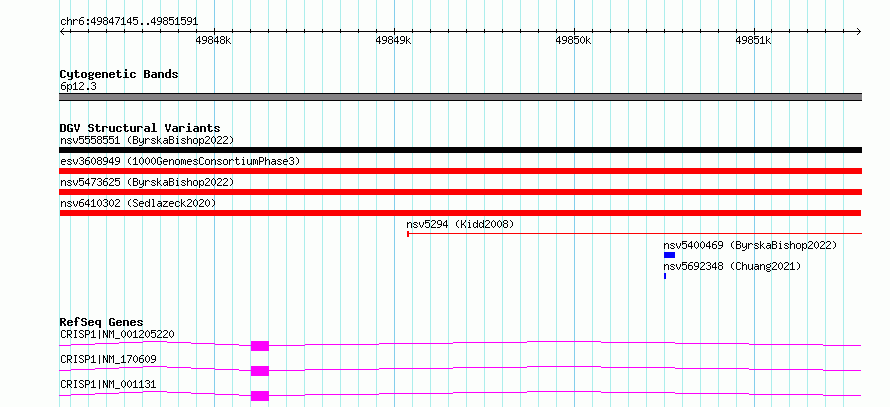
Task: Click the right arrow of the ruler
Action: point(859,31)
